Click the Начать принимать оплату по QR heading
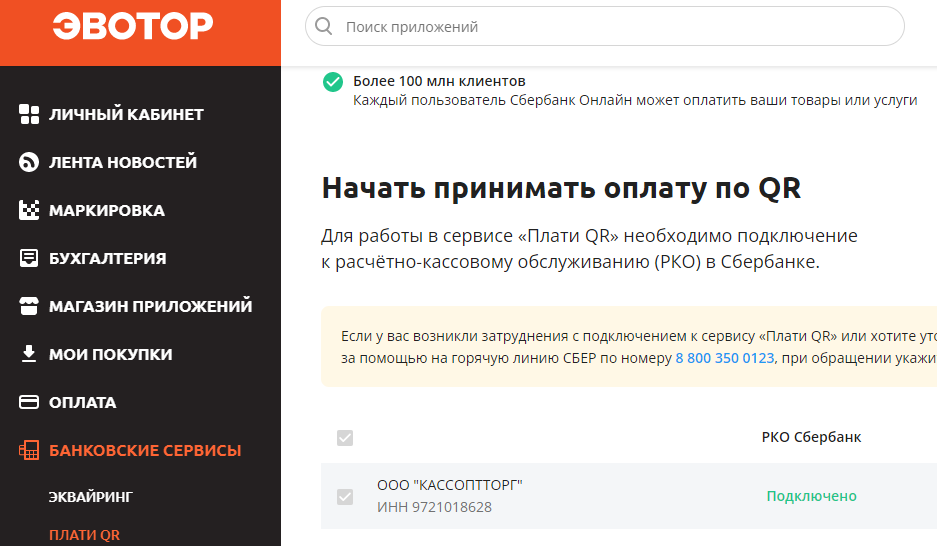 pyautogui.click(x=561, y=188)
